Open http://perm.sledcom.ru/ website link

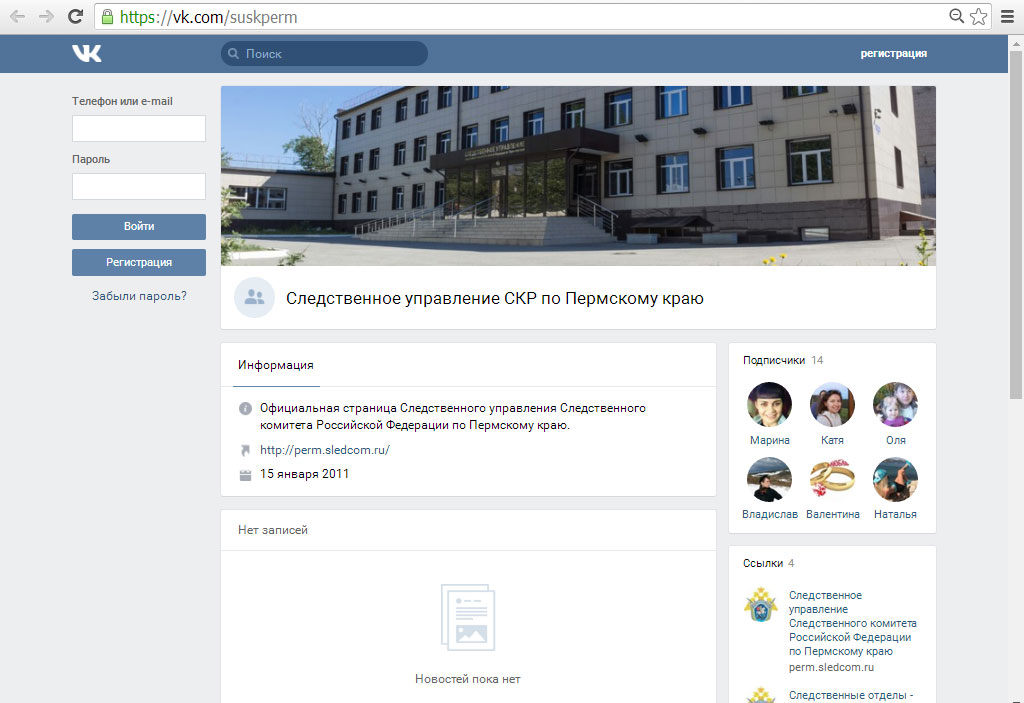click(x=325, y=450)
